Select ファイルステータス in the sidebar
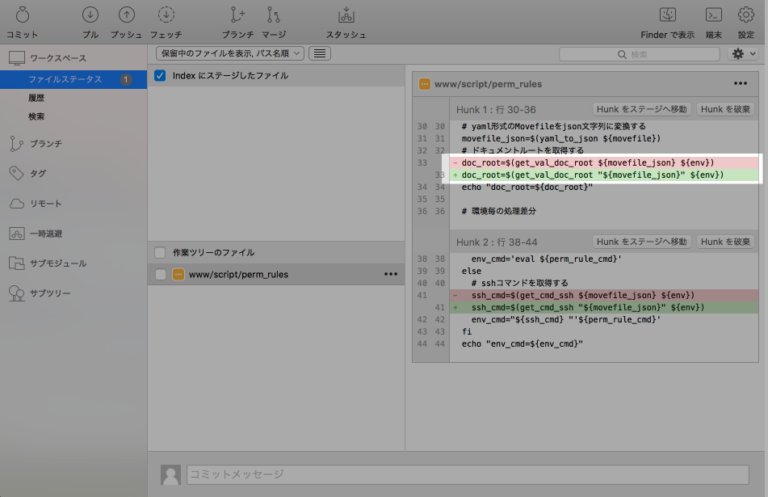Viewport: 768px width, 497px height. [73, 79]
